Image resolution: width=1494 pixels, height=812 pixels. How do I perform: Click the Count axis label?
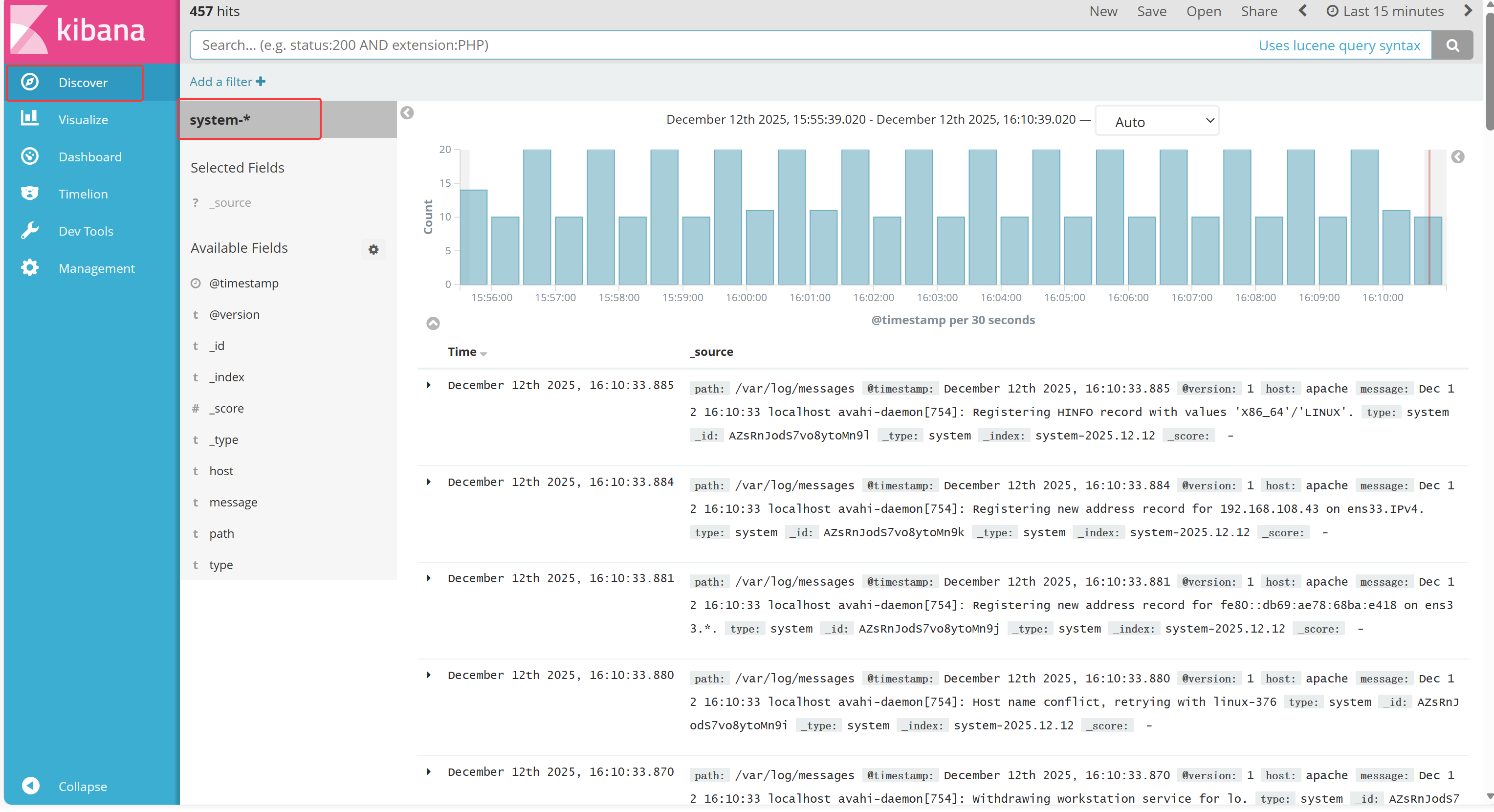click(428, 217)
